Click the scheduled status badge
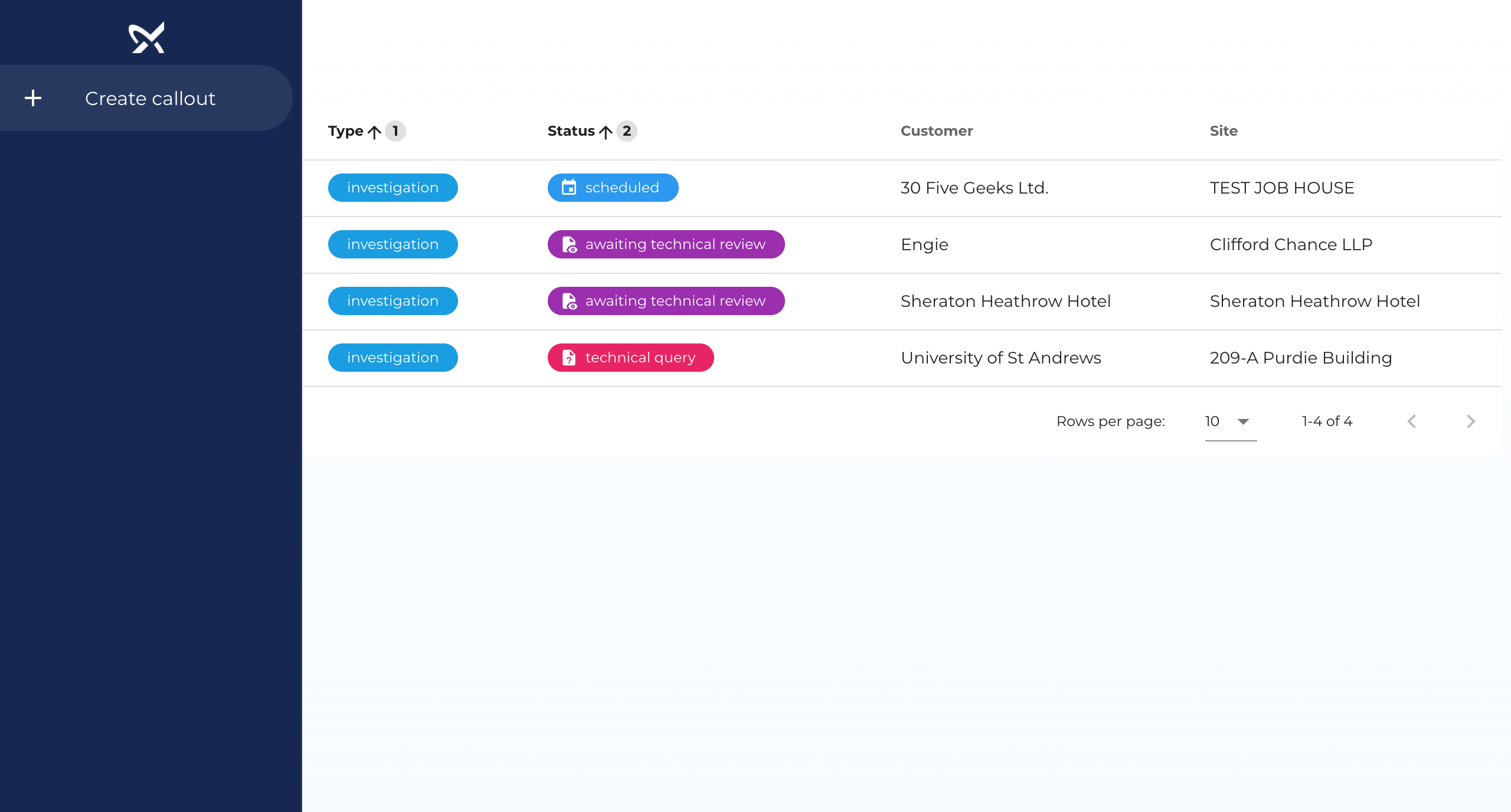1511x812 pixels. click(613, 188)
